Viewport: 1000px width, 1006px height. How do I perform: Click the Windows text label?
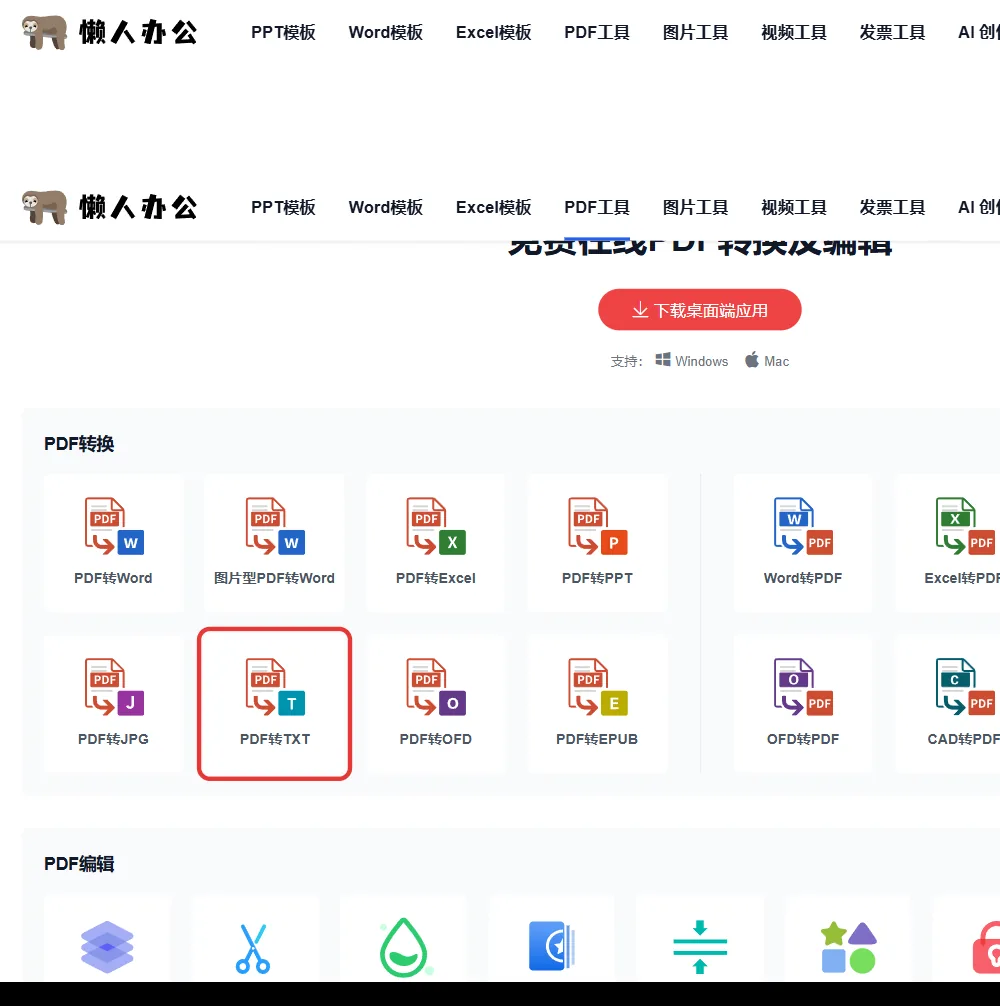click(702, 361)
